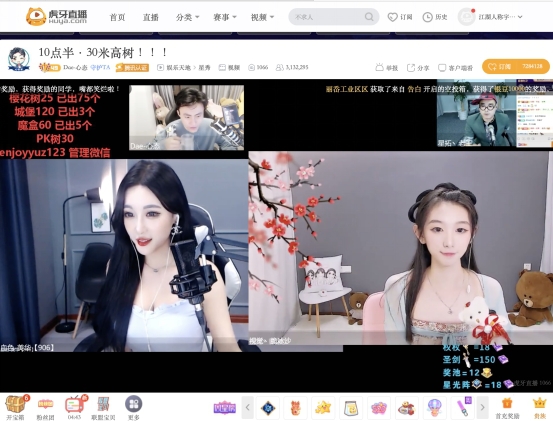Image resolution: width=553 pixels, height=421 pixels.
Task: Click the 分享 share link
Action: 418,68
